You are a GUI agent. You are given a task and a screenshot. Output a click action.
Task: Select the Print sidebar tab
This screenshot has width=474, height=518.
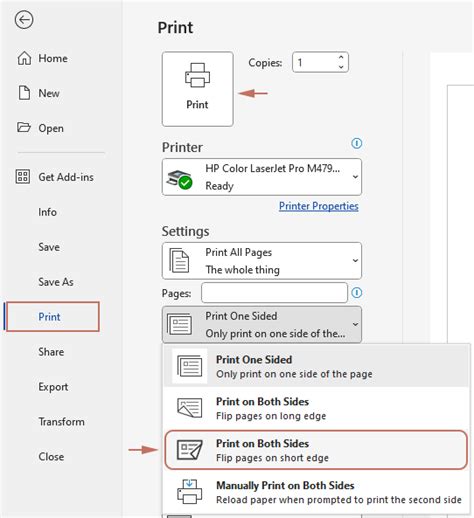[x=53, y=316]
